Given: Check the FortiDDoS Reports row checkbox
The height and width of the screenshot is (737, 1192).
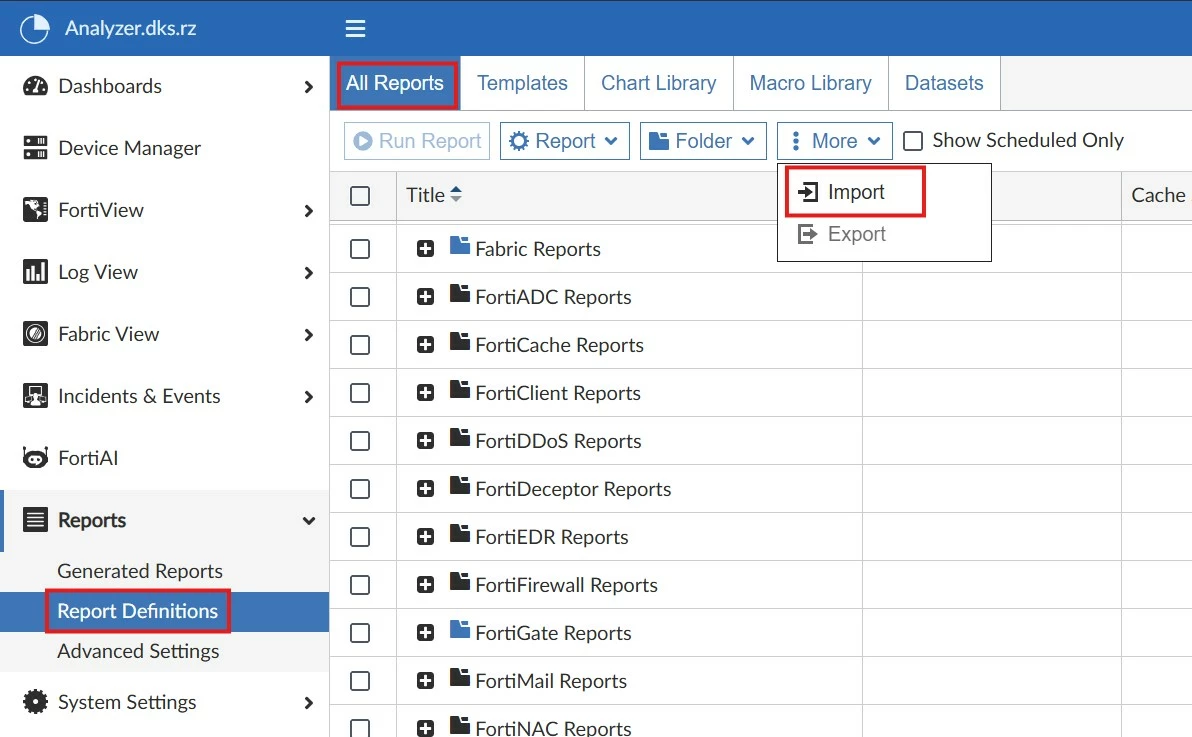Looking at the screenshot, I should [x=360, y=440].
